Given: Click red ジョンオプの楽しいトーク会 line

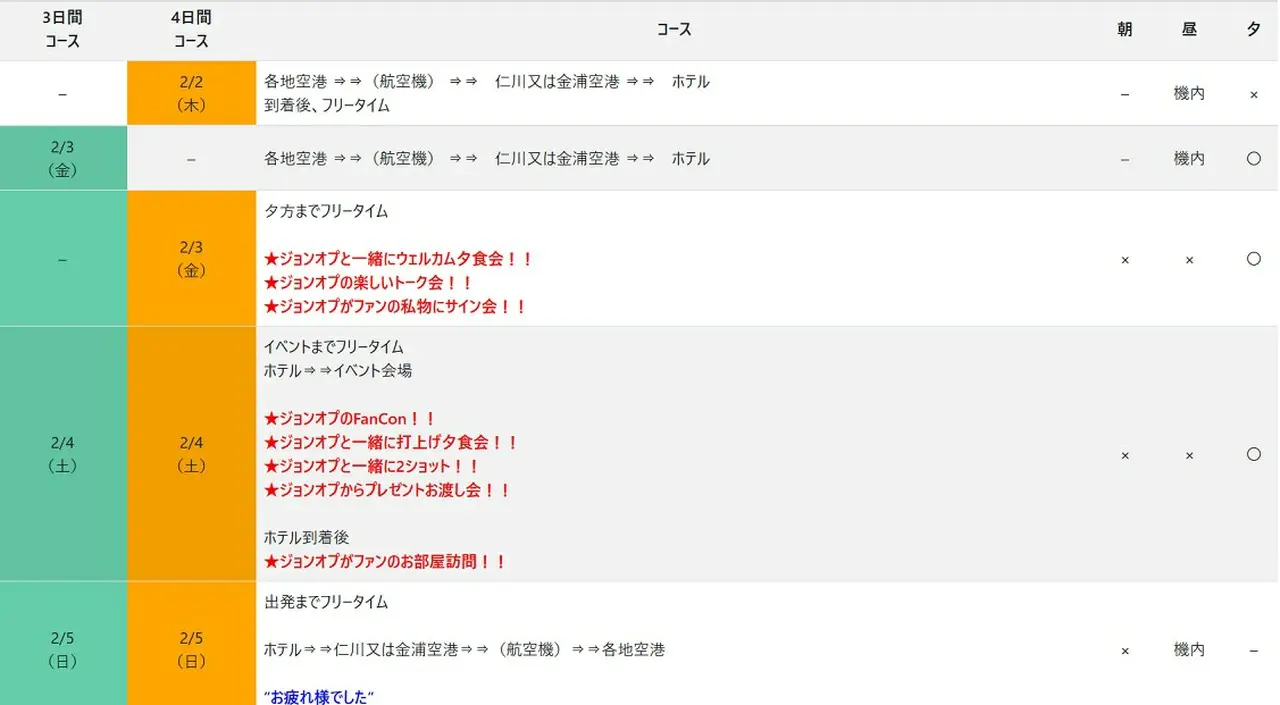Looking at the screenshot, I should click(368, 283).
